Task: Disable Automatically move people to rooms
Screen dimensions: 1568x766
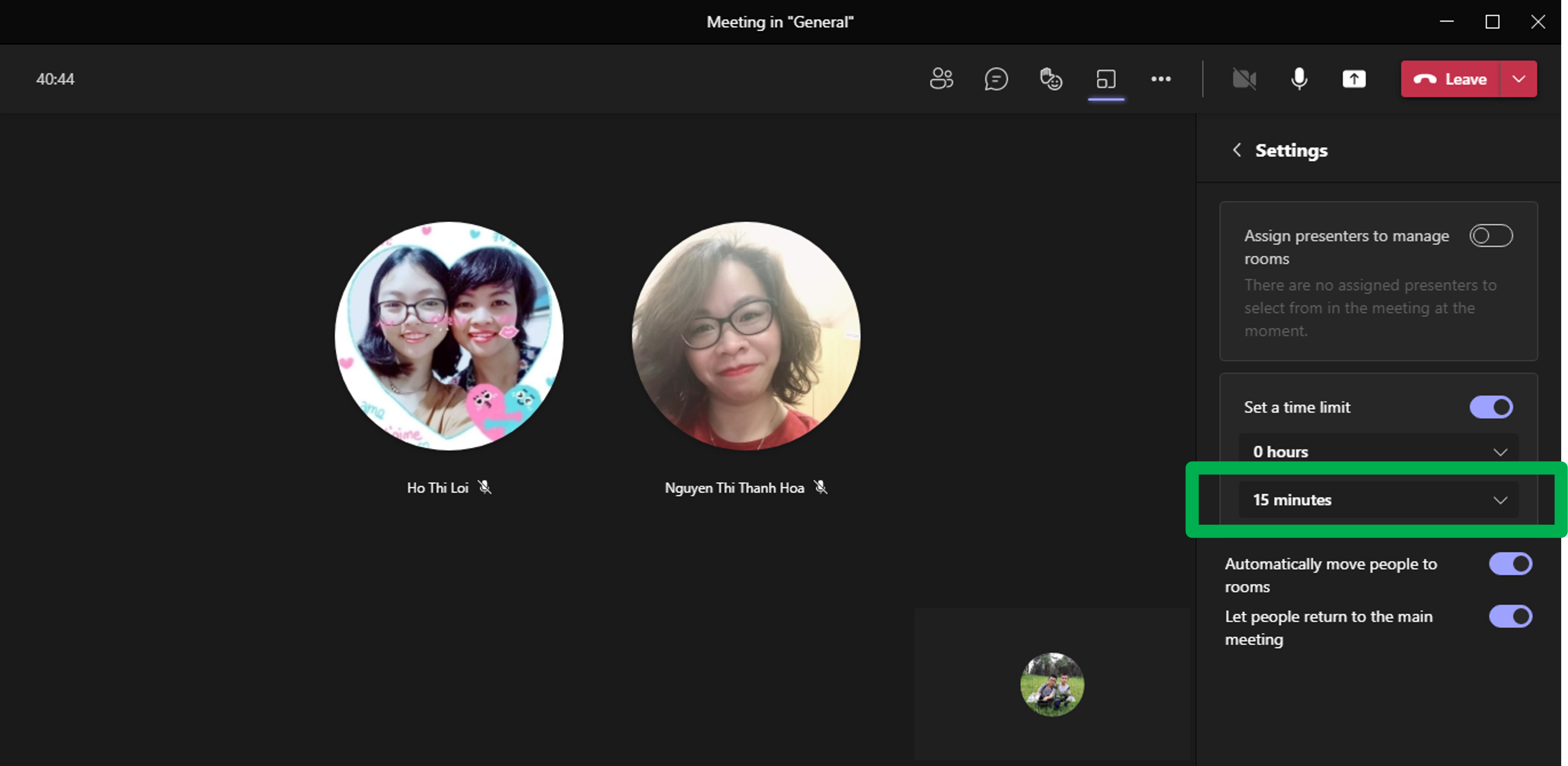Action: click(x=1510, y=564)
